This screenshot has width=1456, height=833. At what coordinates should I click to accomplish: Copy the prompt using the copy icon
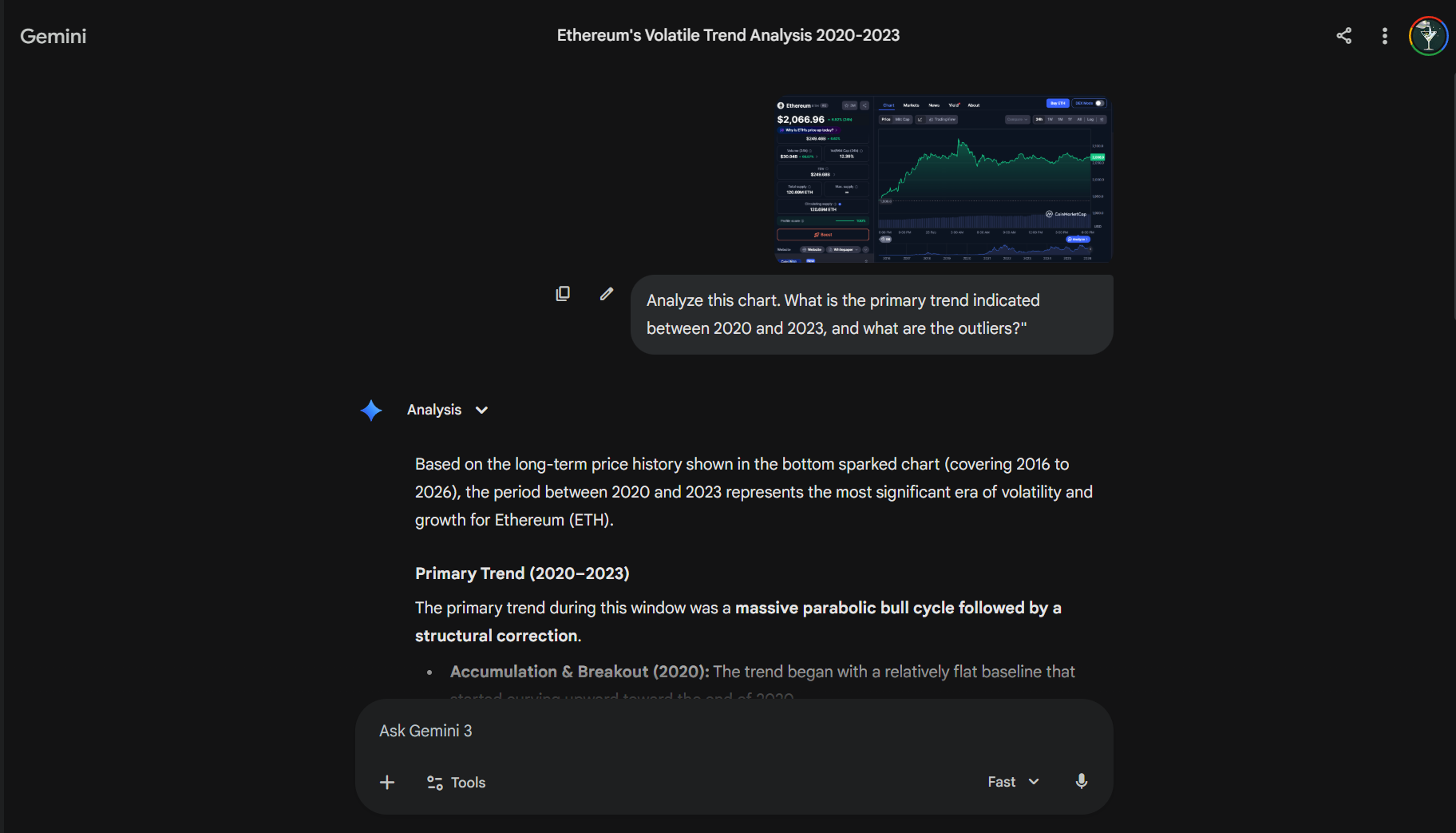pos(563,294)
